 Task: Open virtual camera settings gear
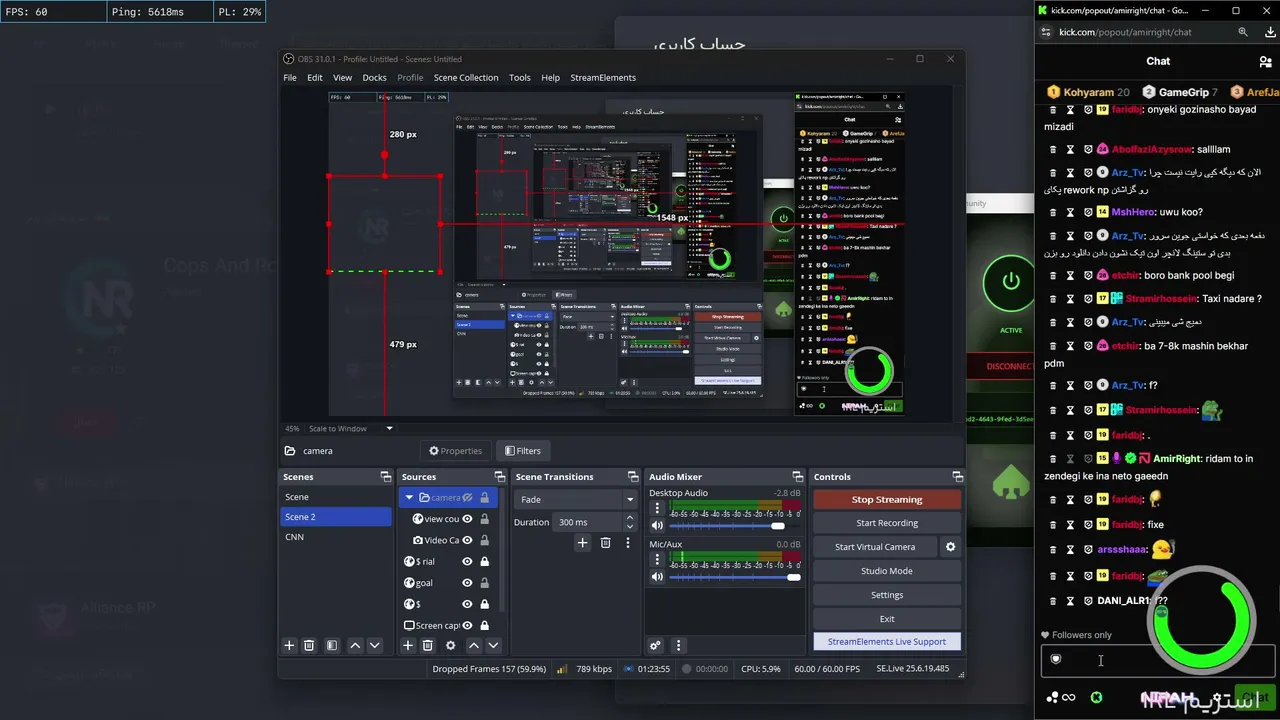coord(951,547)
